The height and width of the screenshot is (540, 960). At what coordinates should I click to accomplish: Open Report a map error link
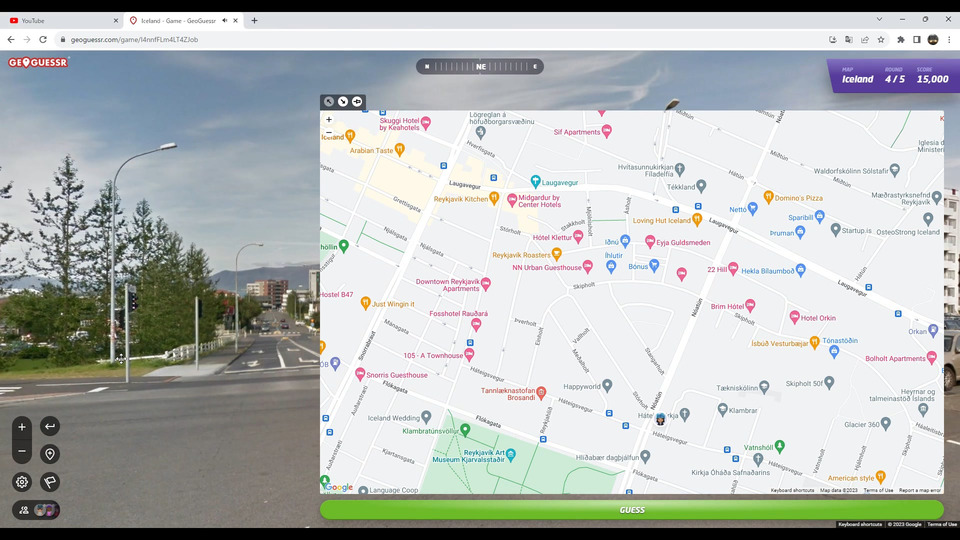point(920,490)
